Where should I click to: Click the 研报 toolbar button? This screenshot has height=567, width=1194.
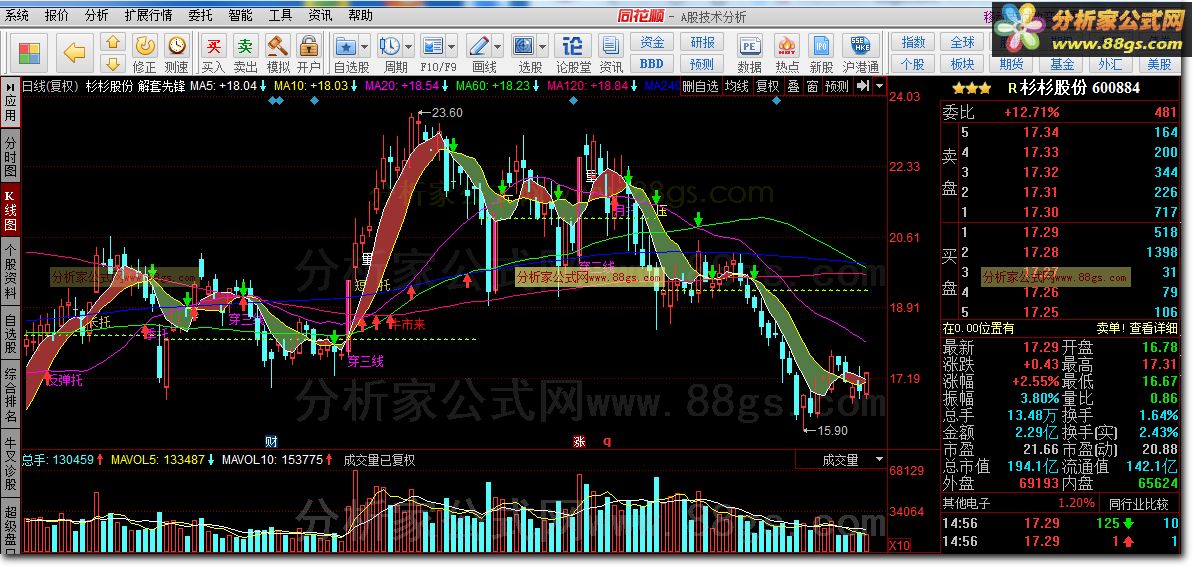(x=702, y=42)
